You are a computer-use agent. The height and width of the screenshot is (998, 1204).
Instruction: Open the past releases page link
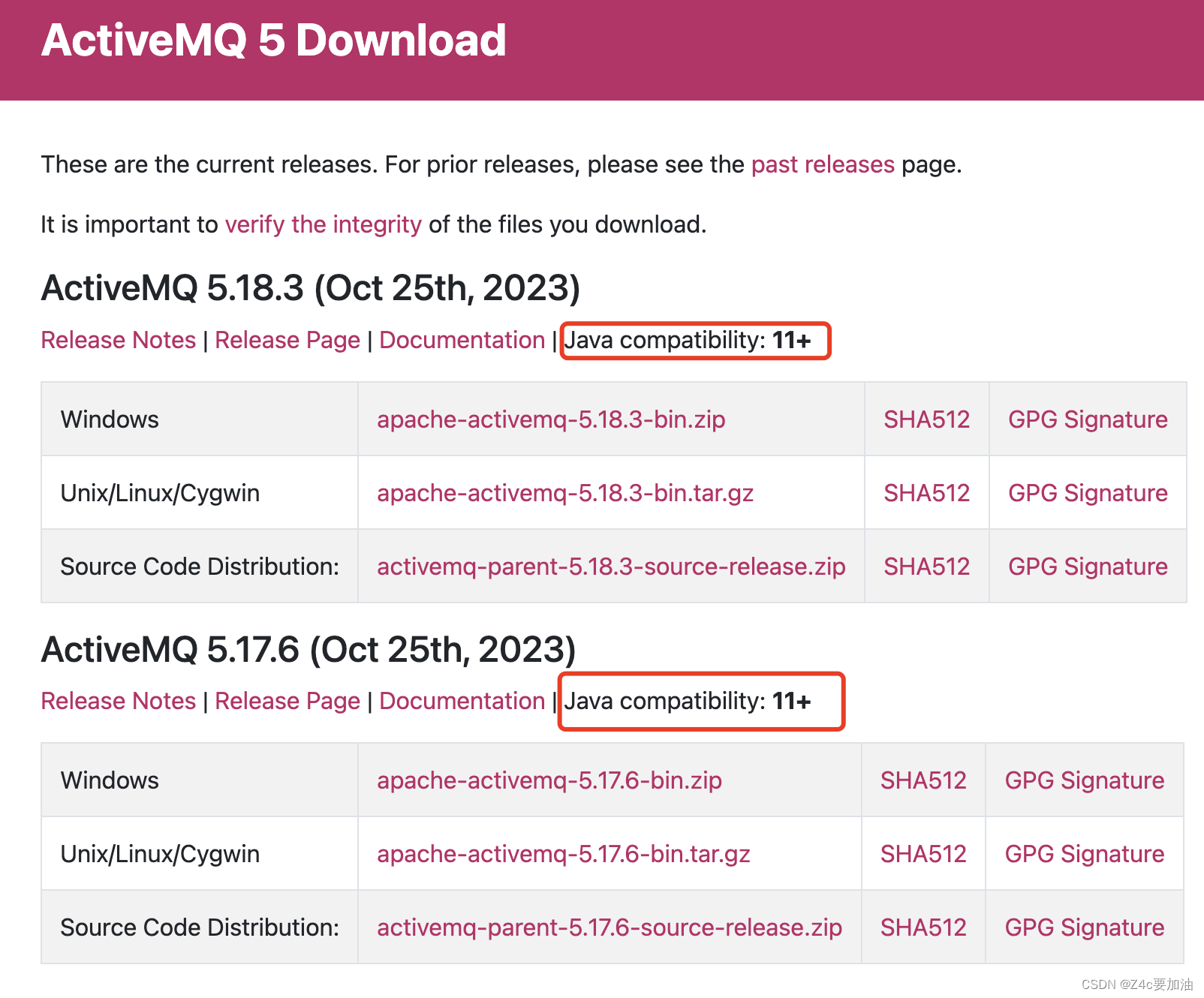click(822, 164)
